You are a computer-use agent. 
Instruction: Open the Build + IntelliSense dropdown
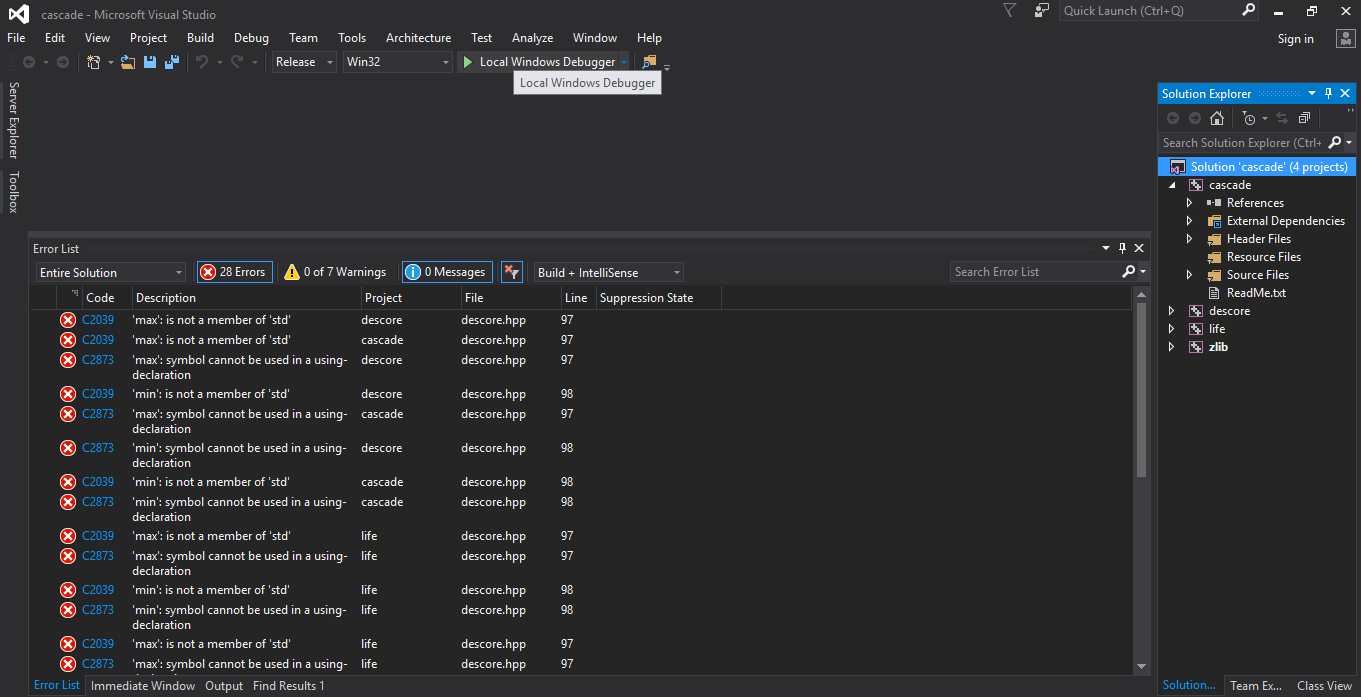[608, 272]
